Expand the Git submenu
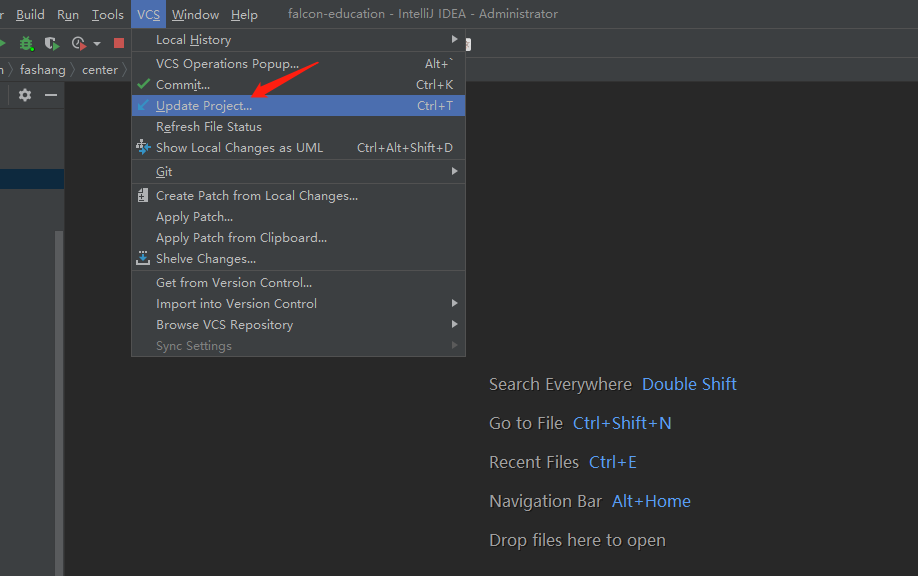This screenshot has width=918, height=576. 300,170
